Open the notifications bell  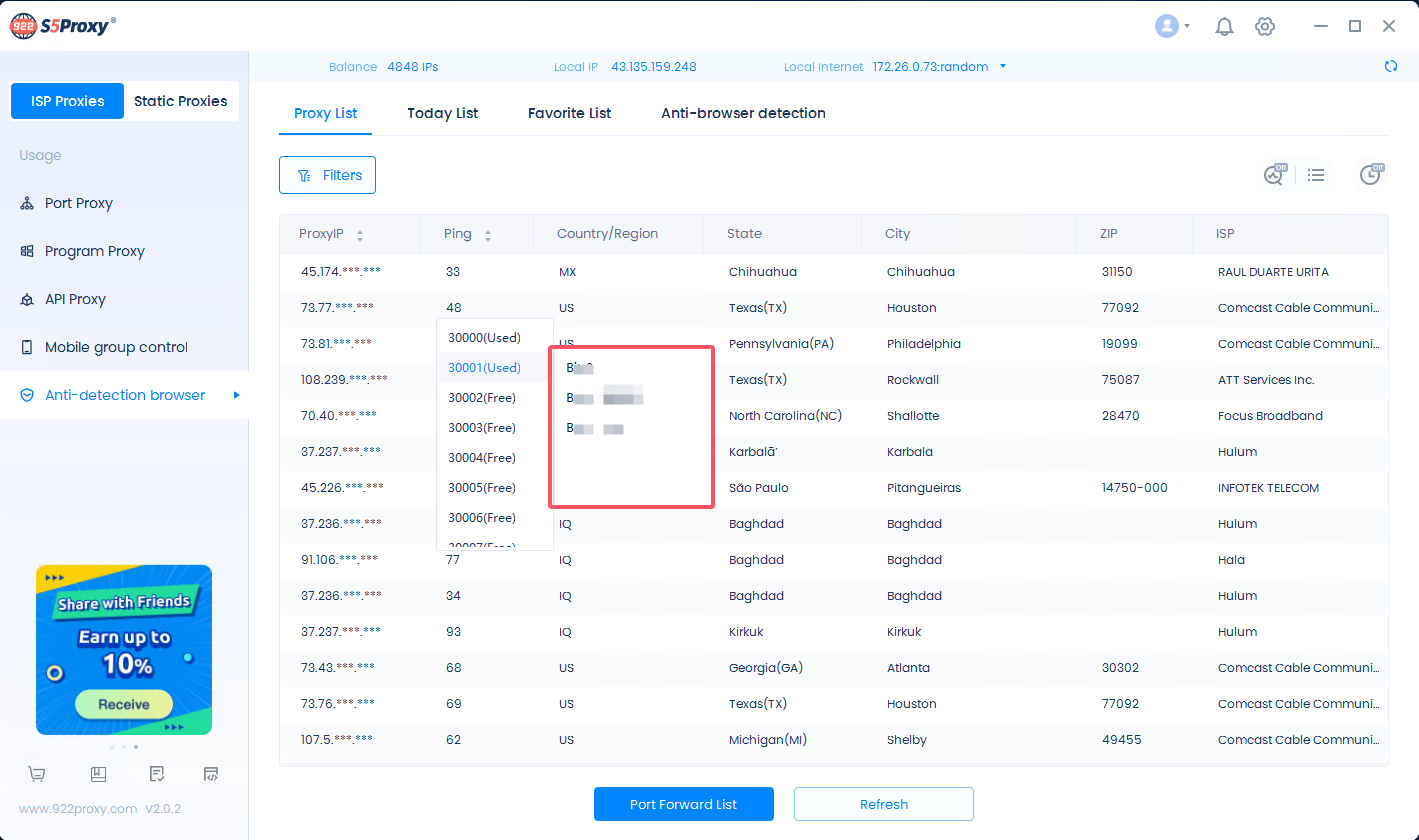pyautogui.click(x=1224, y=27)
